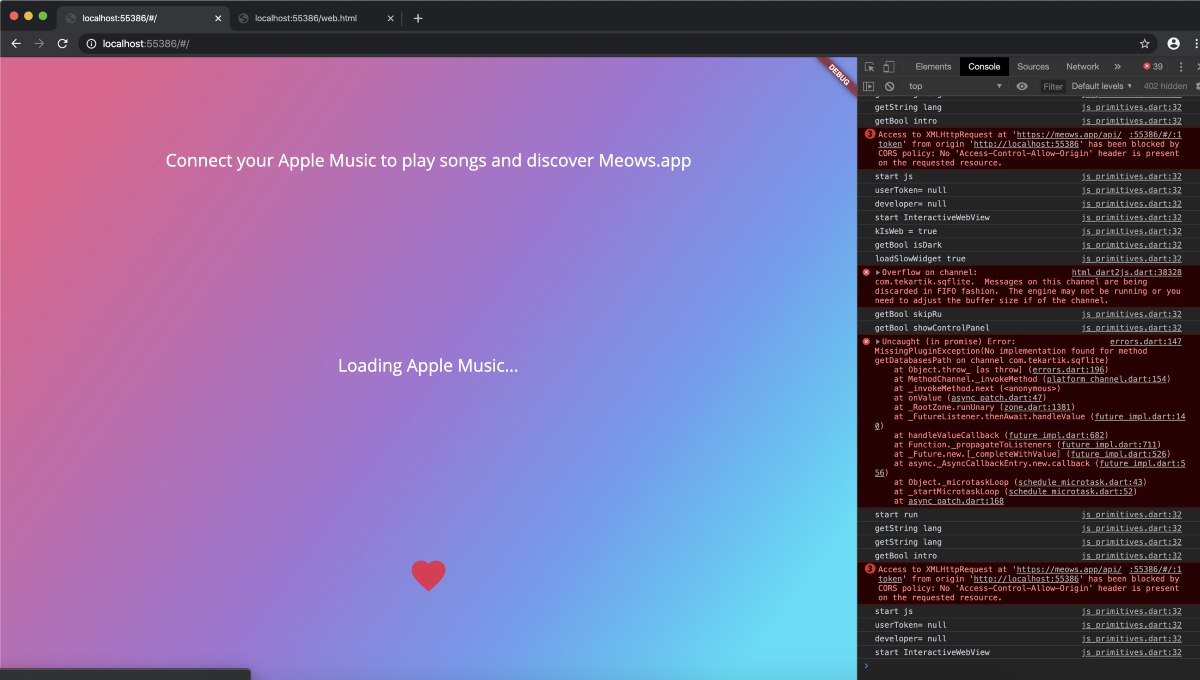Open the Network panel tab
Viewport: 1200px width, 680px height.
click(x=1082, y=66)
